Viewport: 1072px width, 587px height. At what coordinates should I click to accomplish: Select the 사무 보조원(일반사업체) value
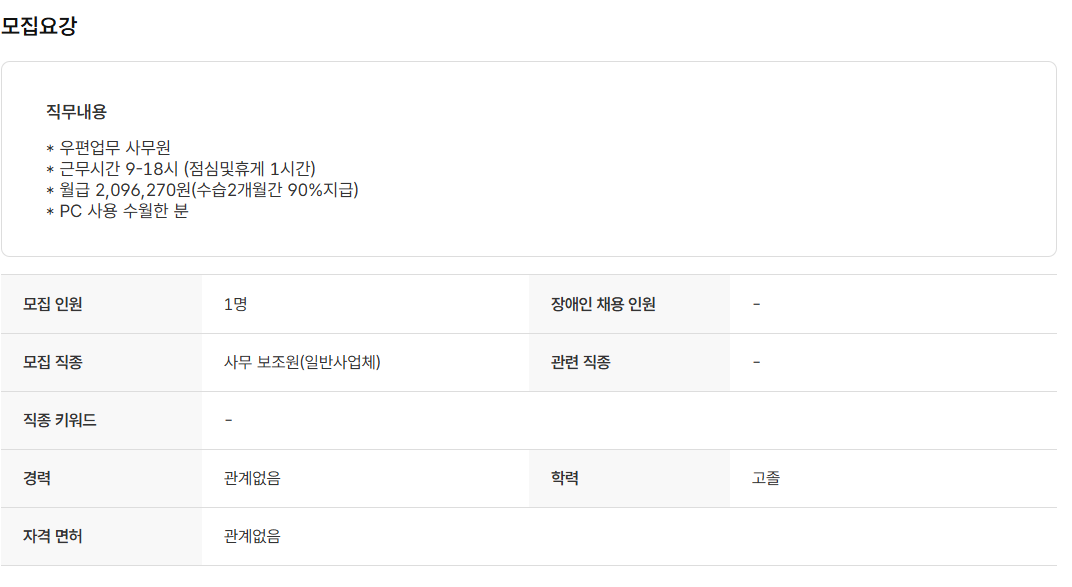(x=302, y=362)
